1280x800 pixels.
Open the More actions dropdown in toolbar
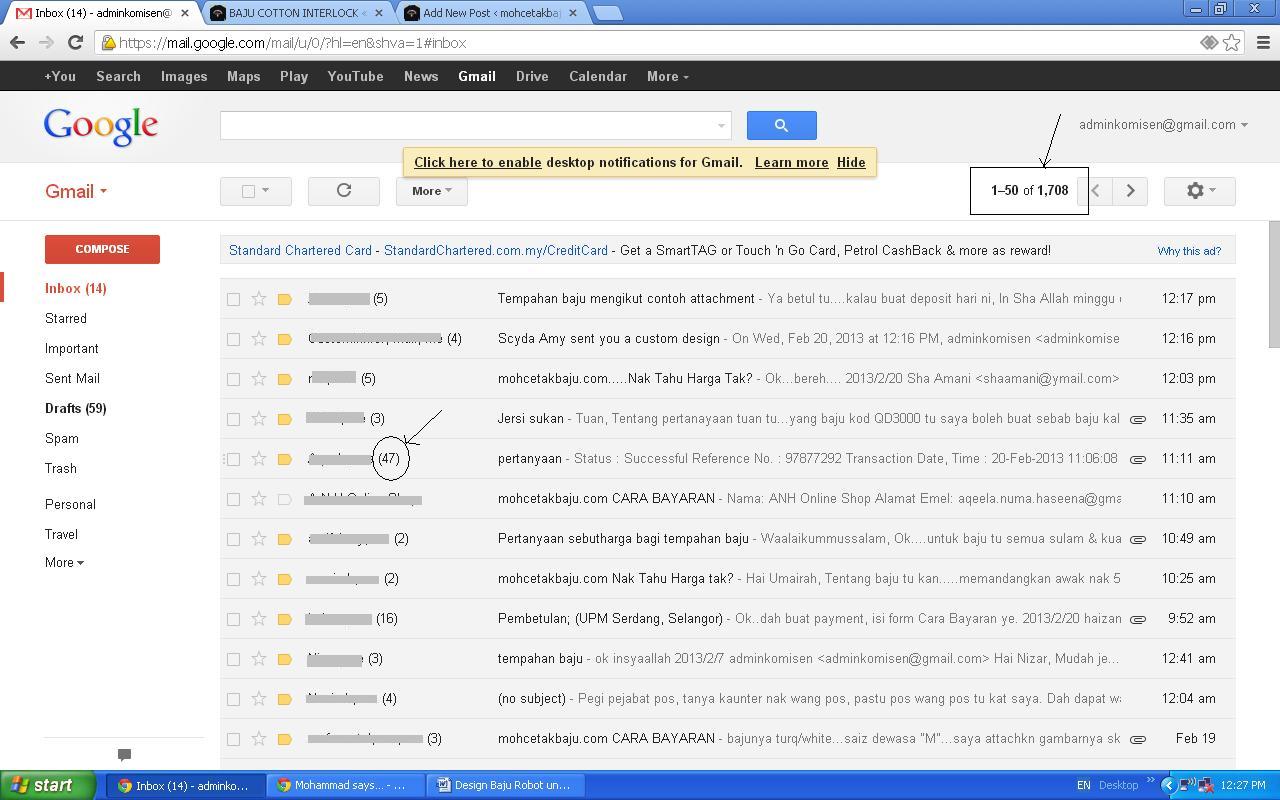(431, 191)
